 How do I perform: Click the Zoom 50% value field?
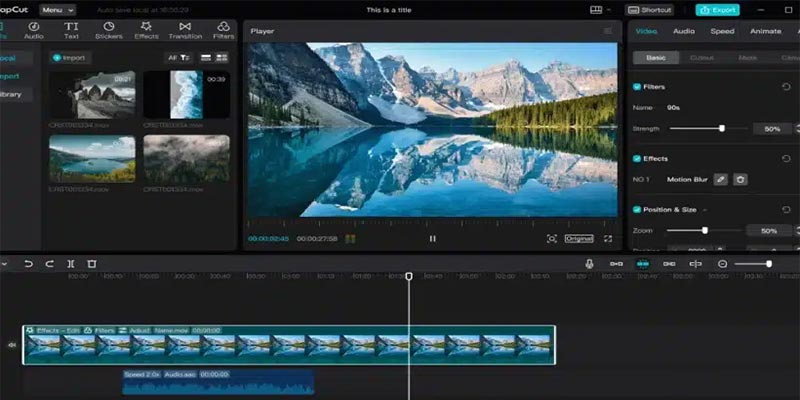[769, 231]
